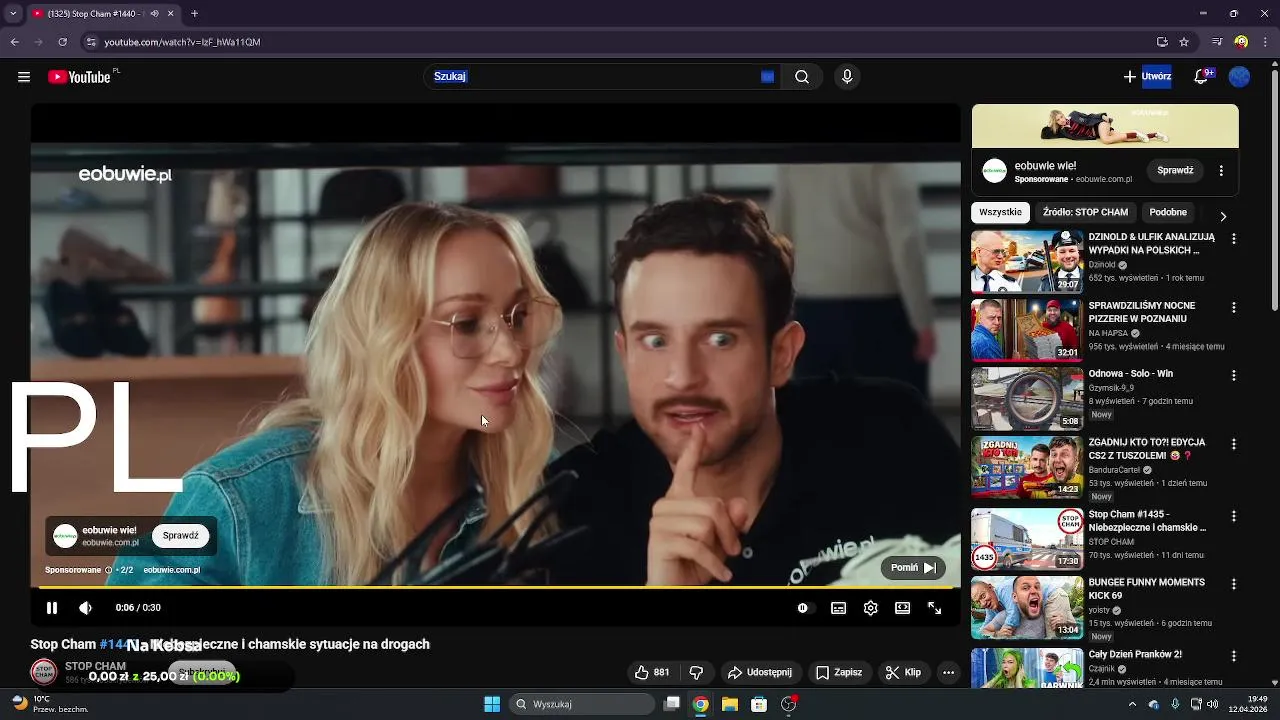Open the YouTube guide hamburger menu
1280x720 pixels.
[24, 77]
